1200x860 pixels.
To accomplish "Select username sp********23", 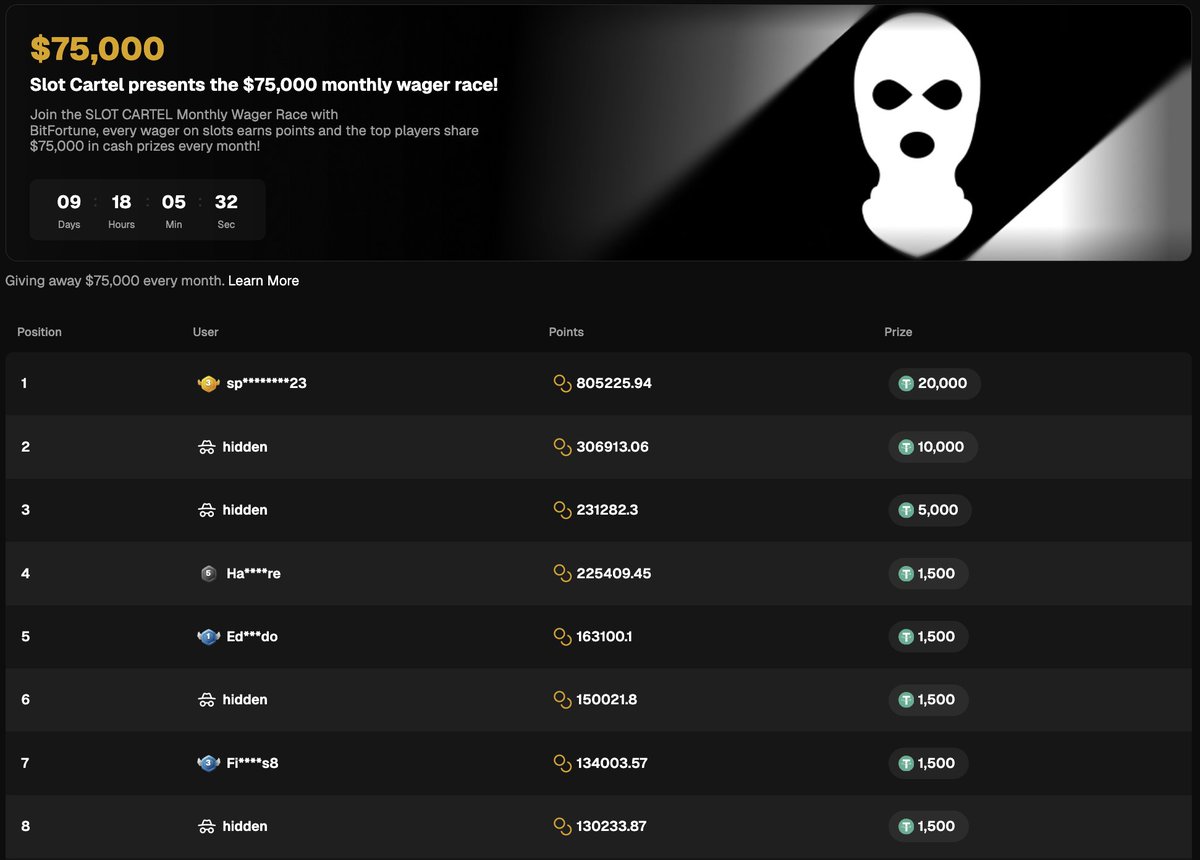I will click(266, 383).
